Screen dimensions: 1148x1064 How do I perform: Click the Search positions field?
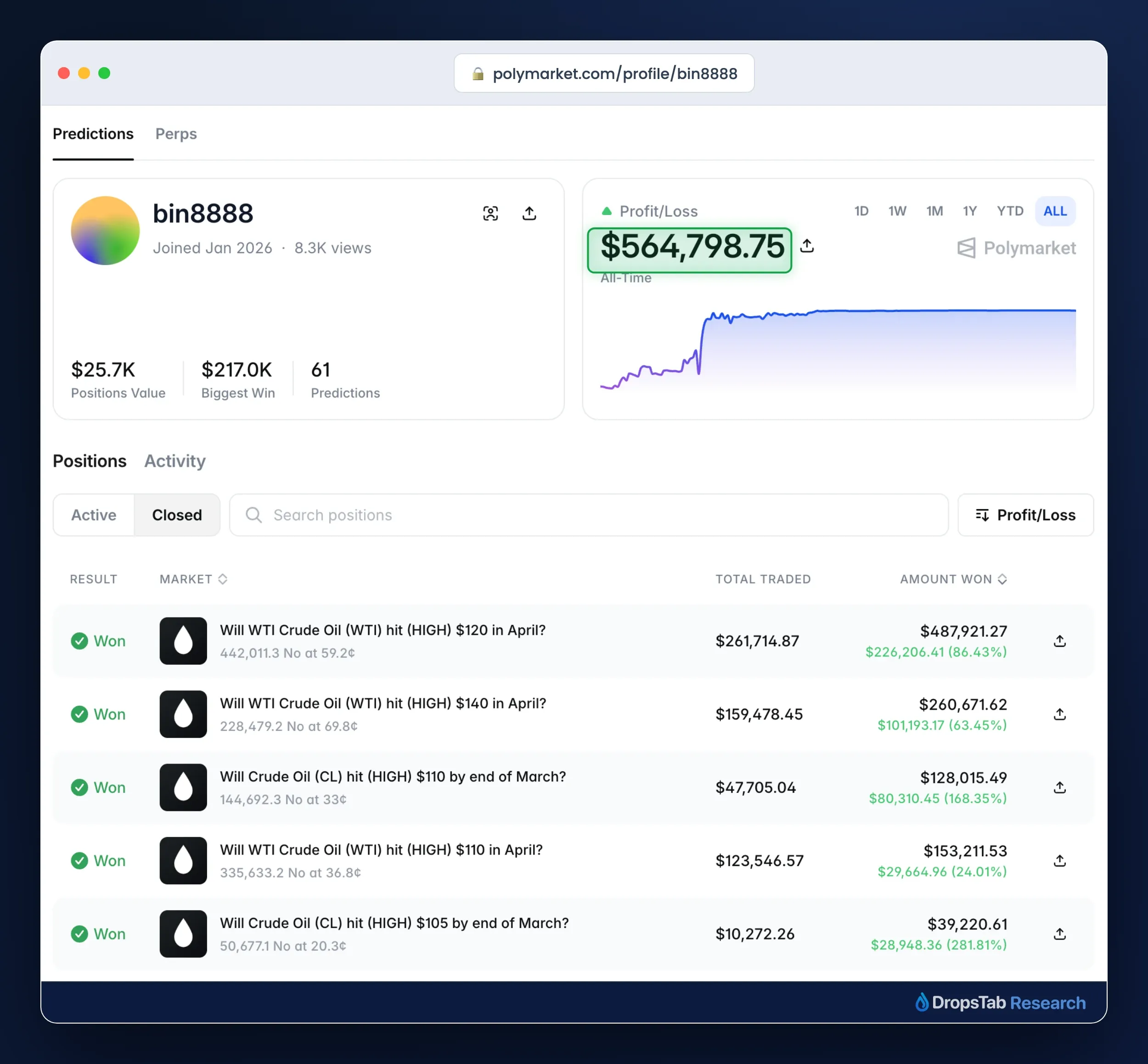tap(589, 515)
